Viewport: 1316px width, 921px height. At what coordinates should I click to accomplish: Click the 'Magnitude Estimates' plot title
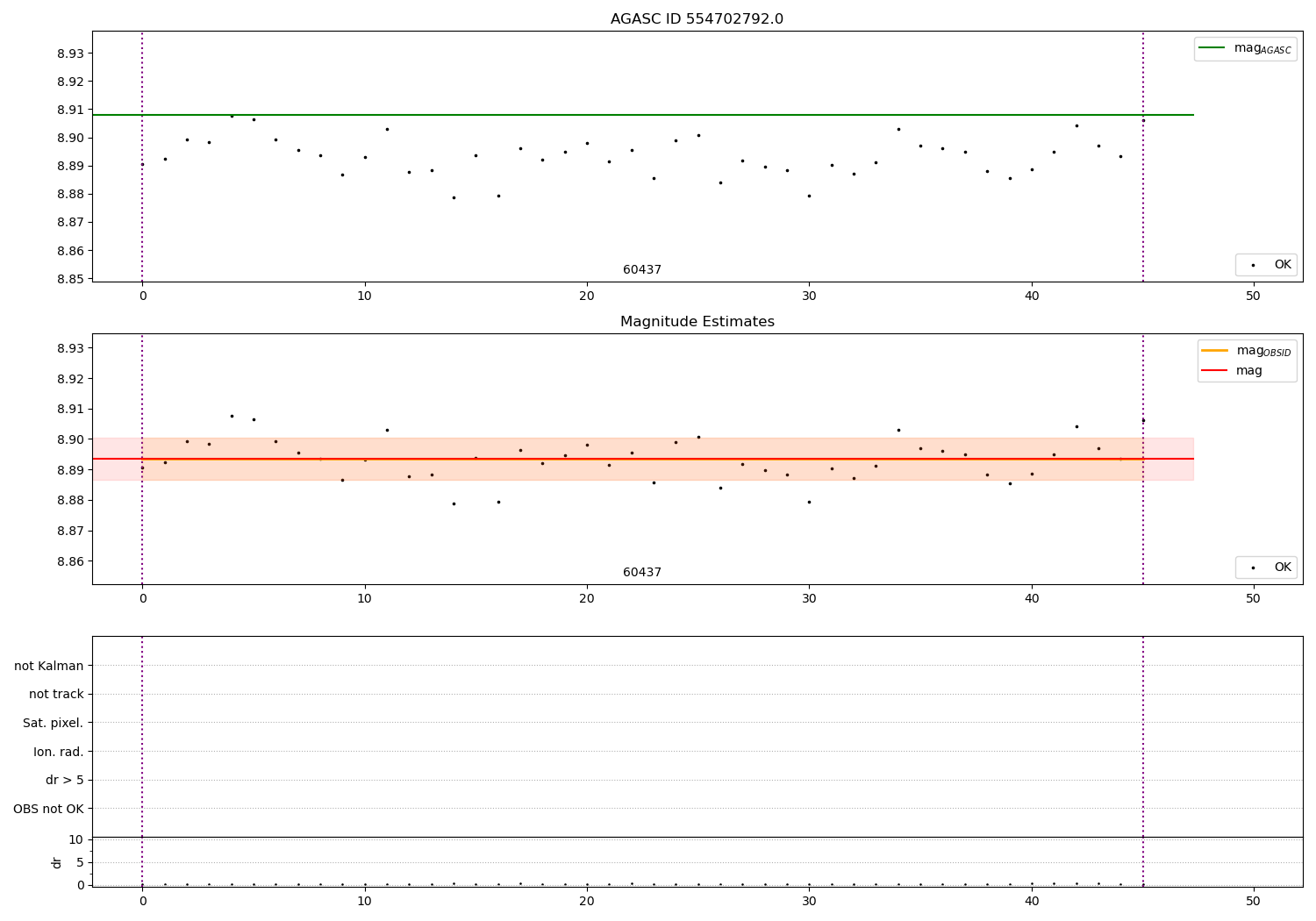(x=697, y=322)
